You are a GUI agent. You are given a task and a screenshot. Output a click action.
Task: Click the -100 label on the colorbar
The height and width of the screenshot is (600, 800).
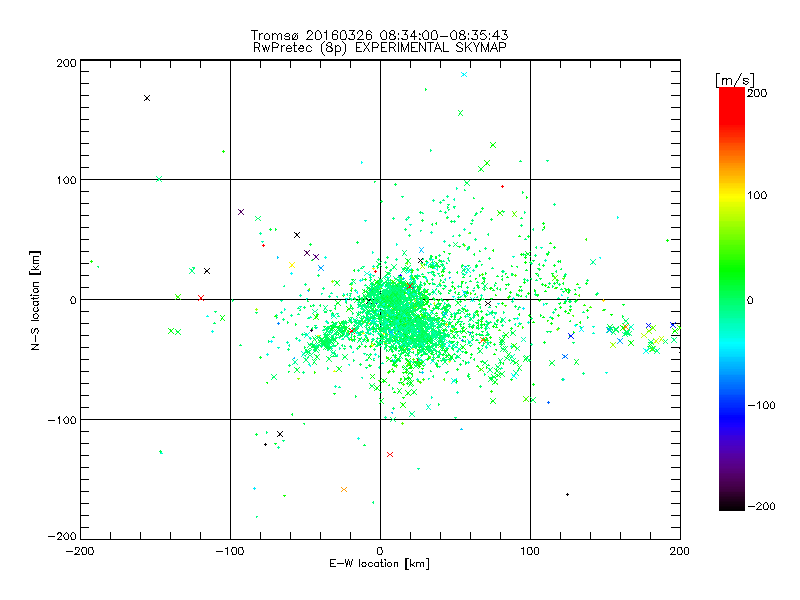(761, 406)
